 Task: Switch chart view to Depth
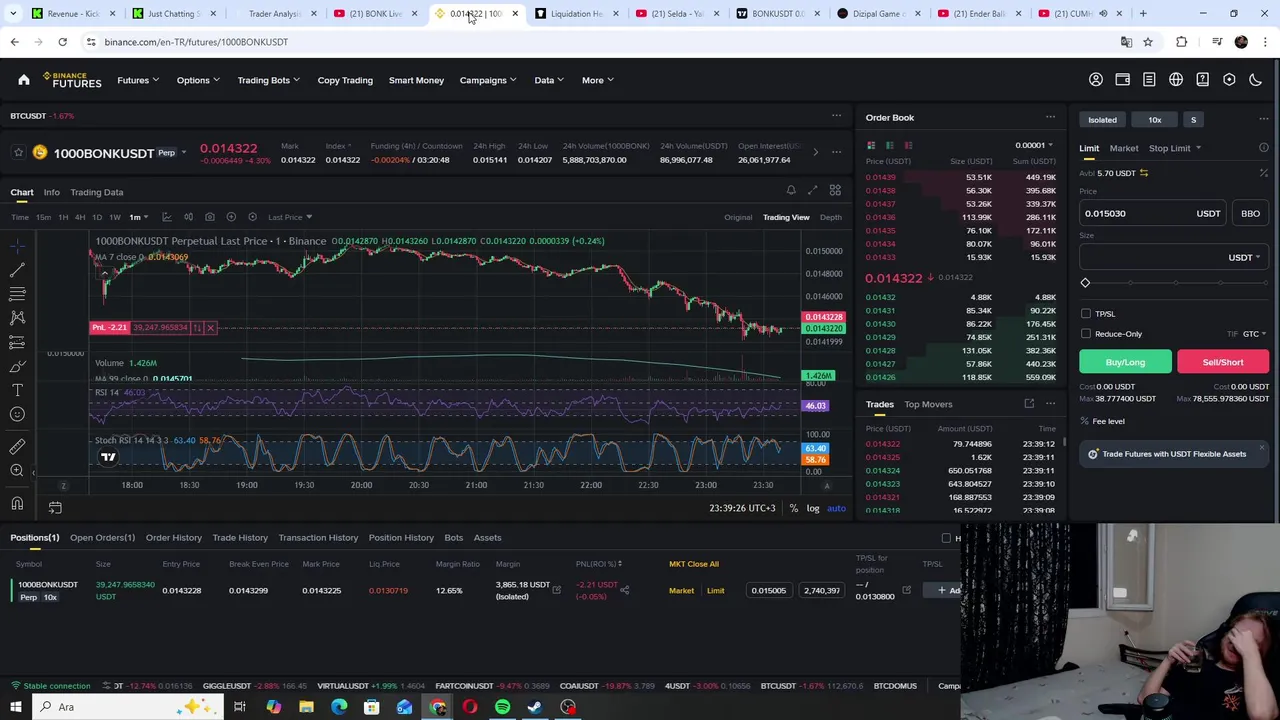click(x=831, y=217)
